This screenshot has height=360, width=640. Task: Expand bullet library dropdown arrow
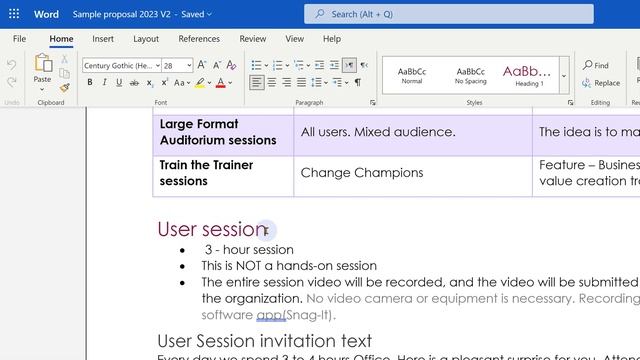(266, 65)
